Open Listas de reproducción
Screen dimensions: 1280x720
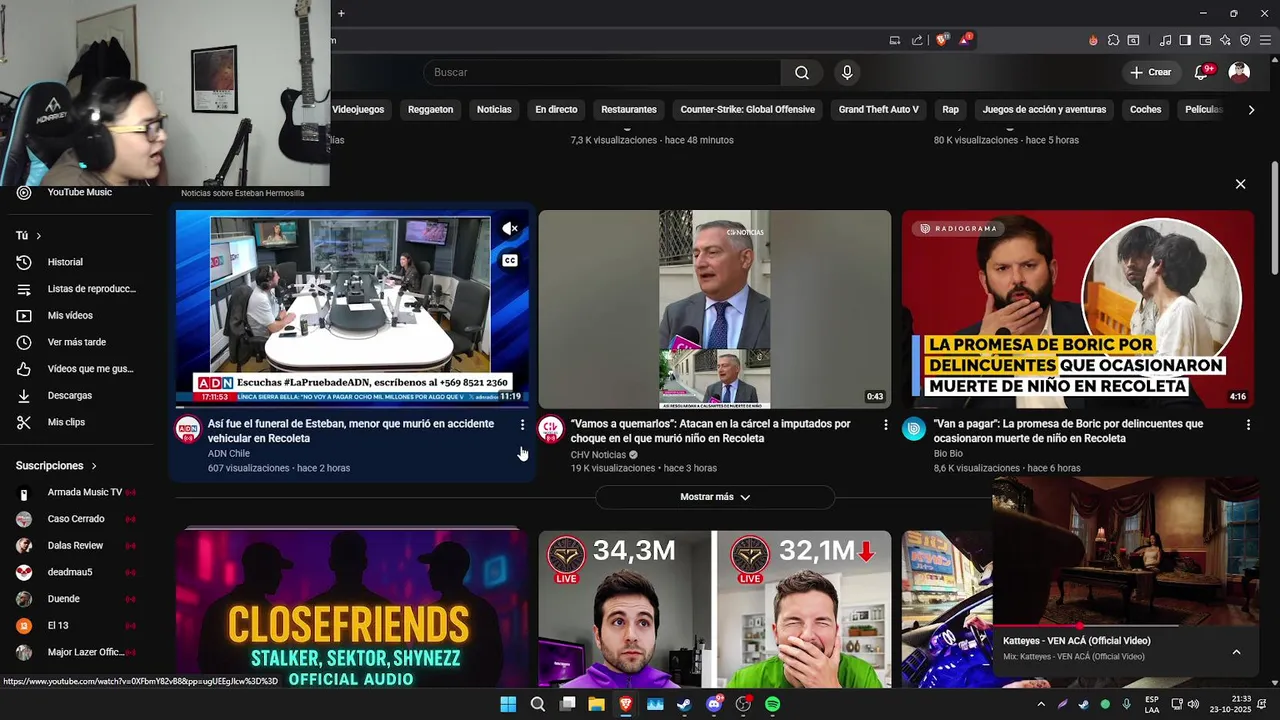(78, 289)
